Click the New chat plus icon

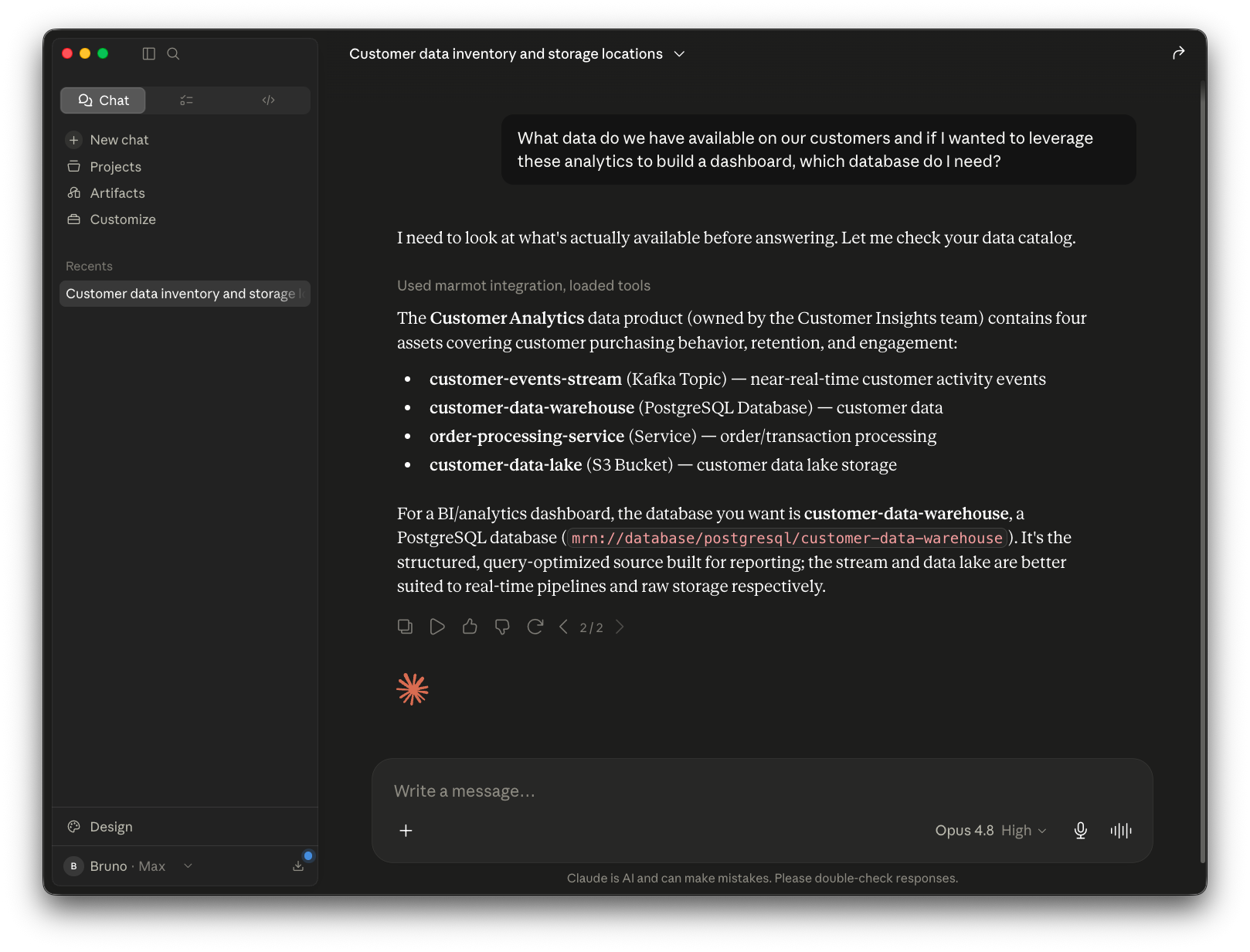pyautogui.click(x=73, y=140)
